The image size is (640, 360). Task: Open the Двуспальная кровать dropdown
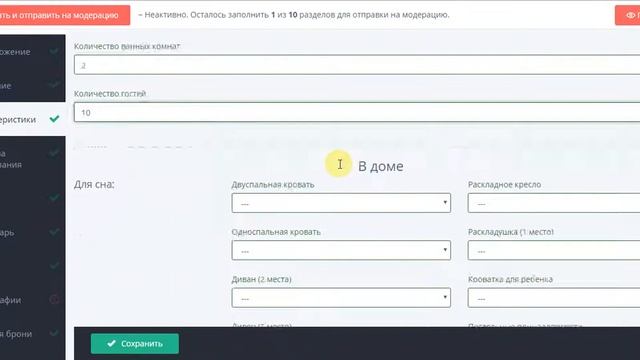point(341,203)
